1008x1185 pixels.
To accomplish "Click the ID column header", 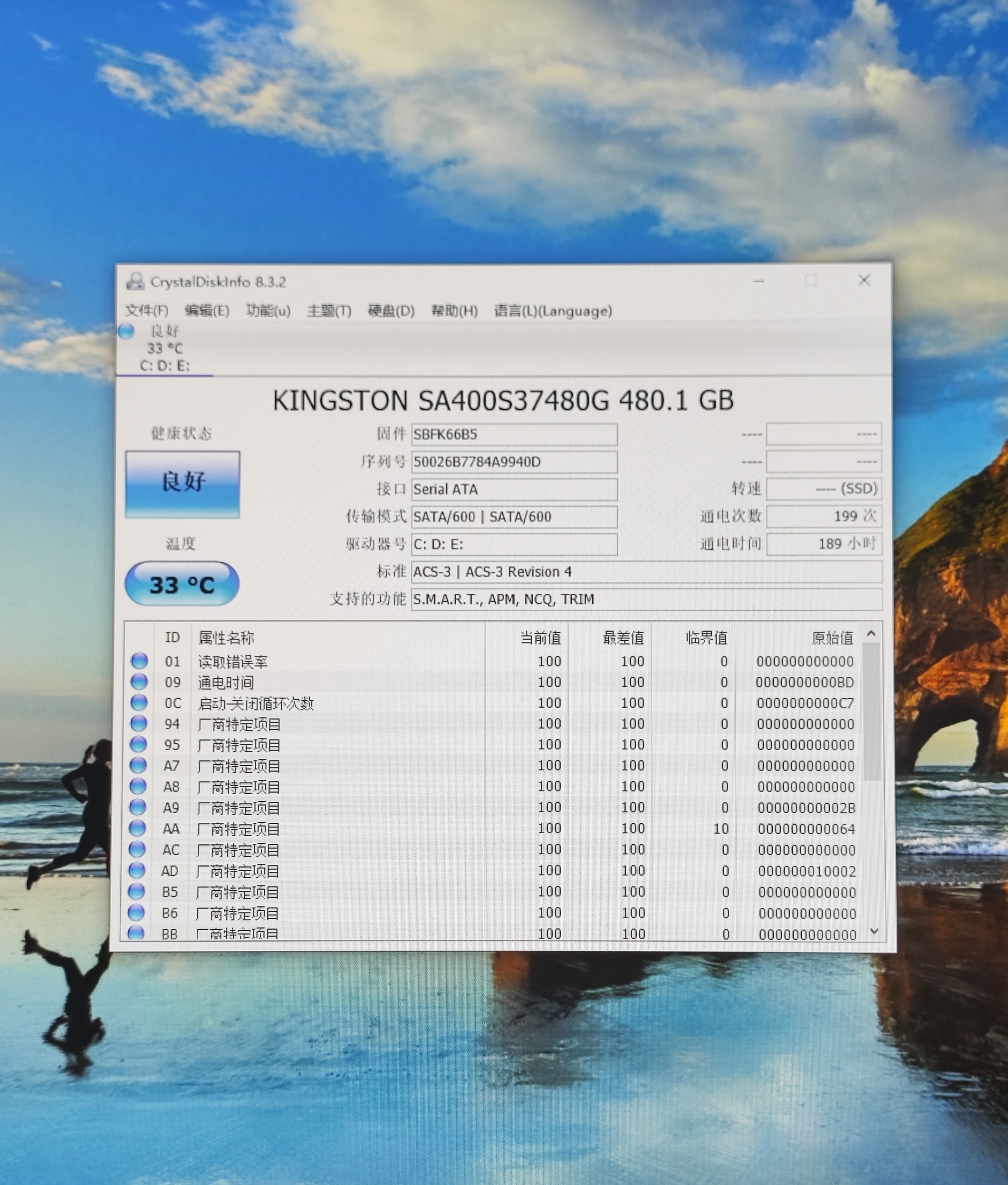I will [172, 637].
